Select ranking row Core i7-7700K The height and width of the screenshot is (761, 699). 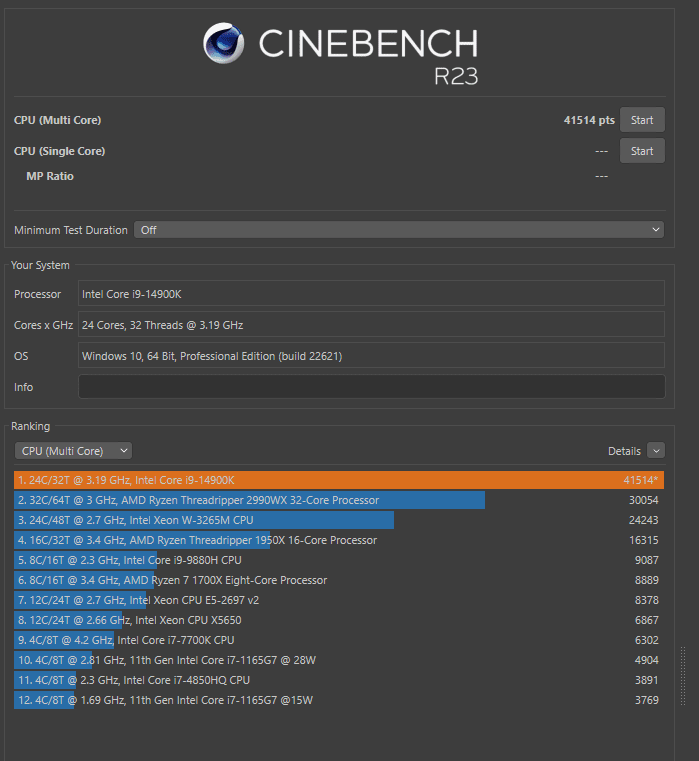pyautogui.click(x=339, y=640)
